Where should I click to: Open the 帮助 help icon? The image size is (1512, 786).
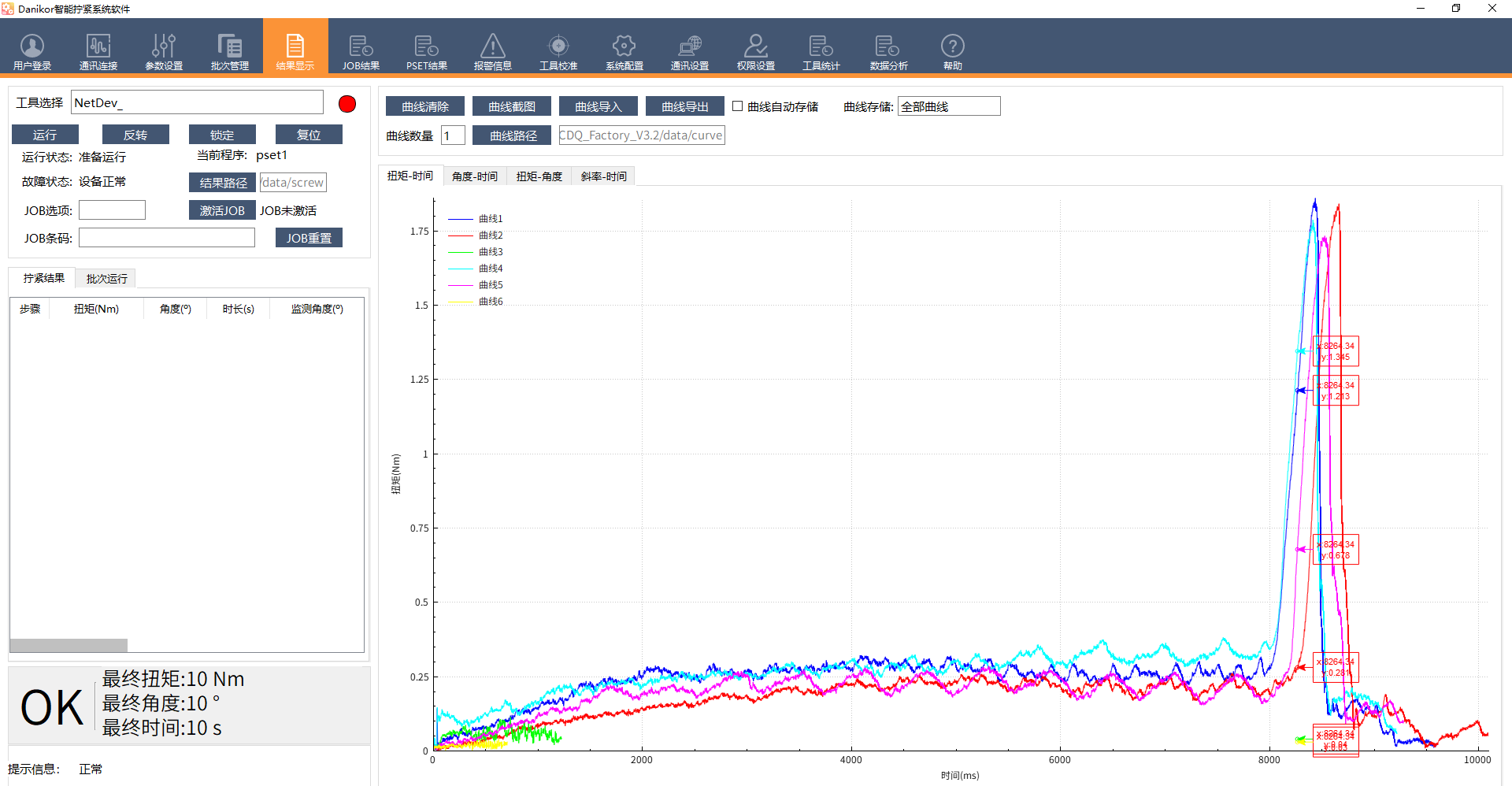pos(953,52)
